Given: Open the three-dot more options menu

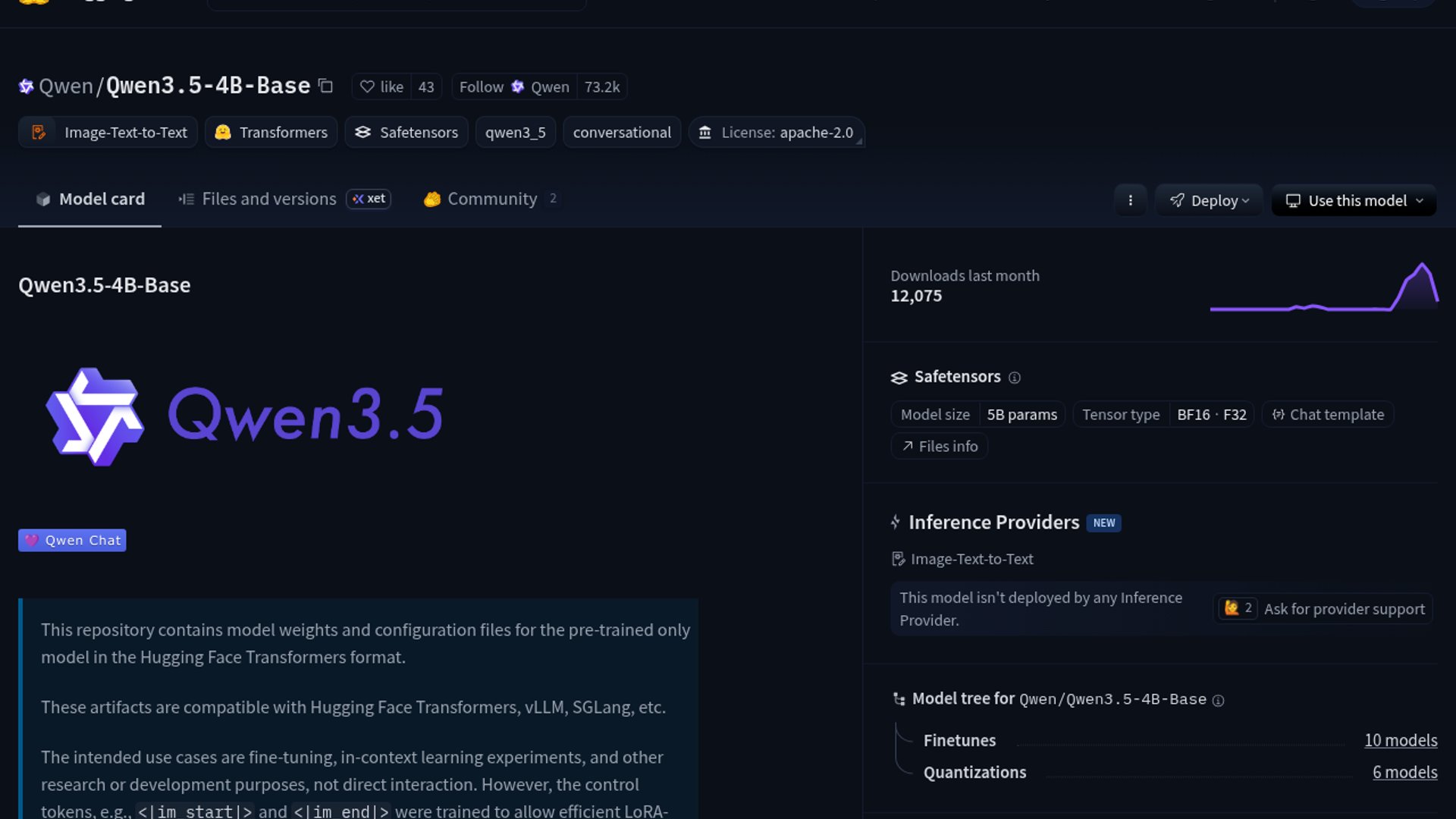Looking at the screenshot, I should [x=1130, y=200].
